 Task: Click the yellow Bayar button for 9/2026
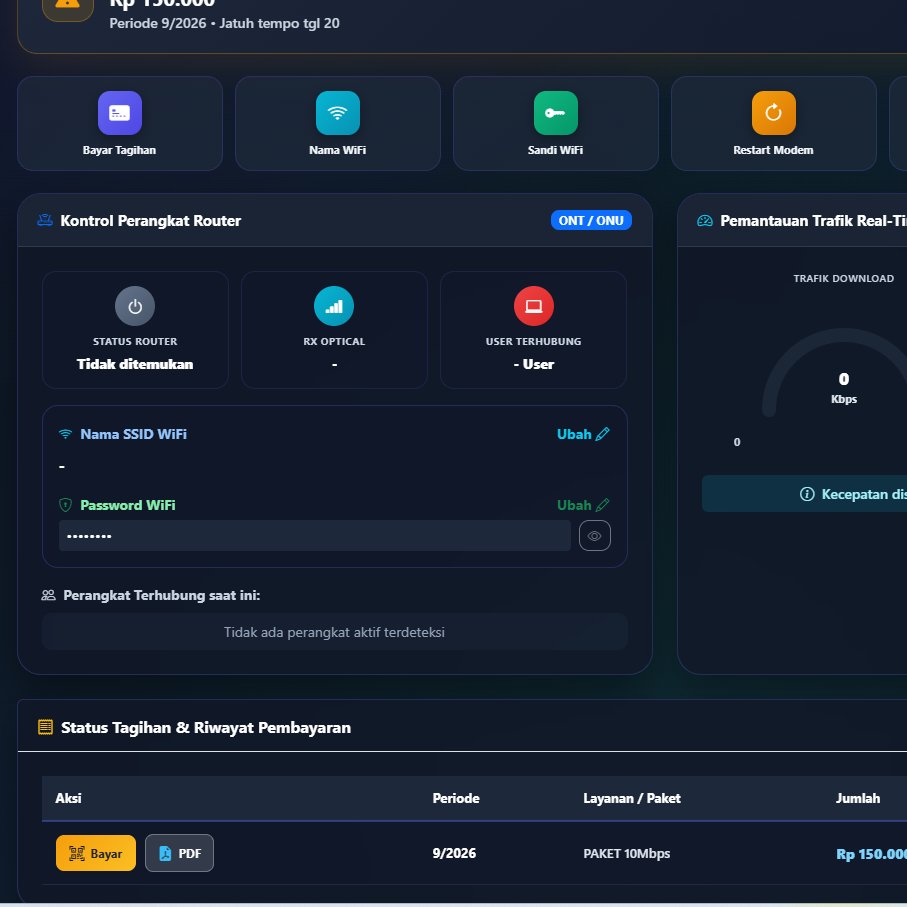[96, 853]
